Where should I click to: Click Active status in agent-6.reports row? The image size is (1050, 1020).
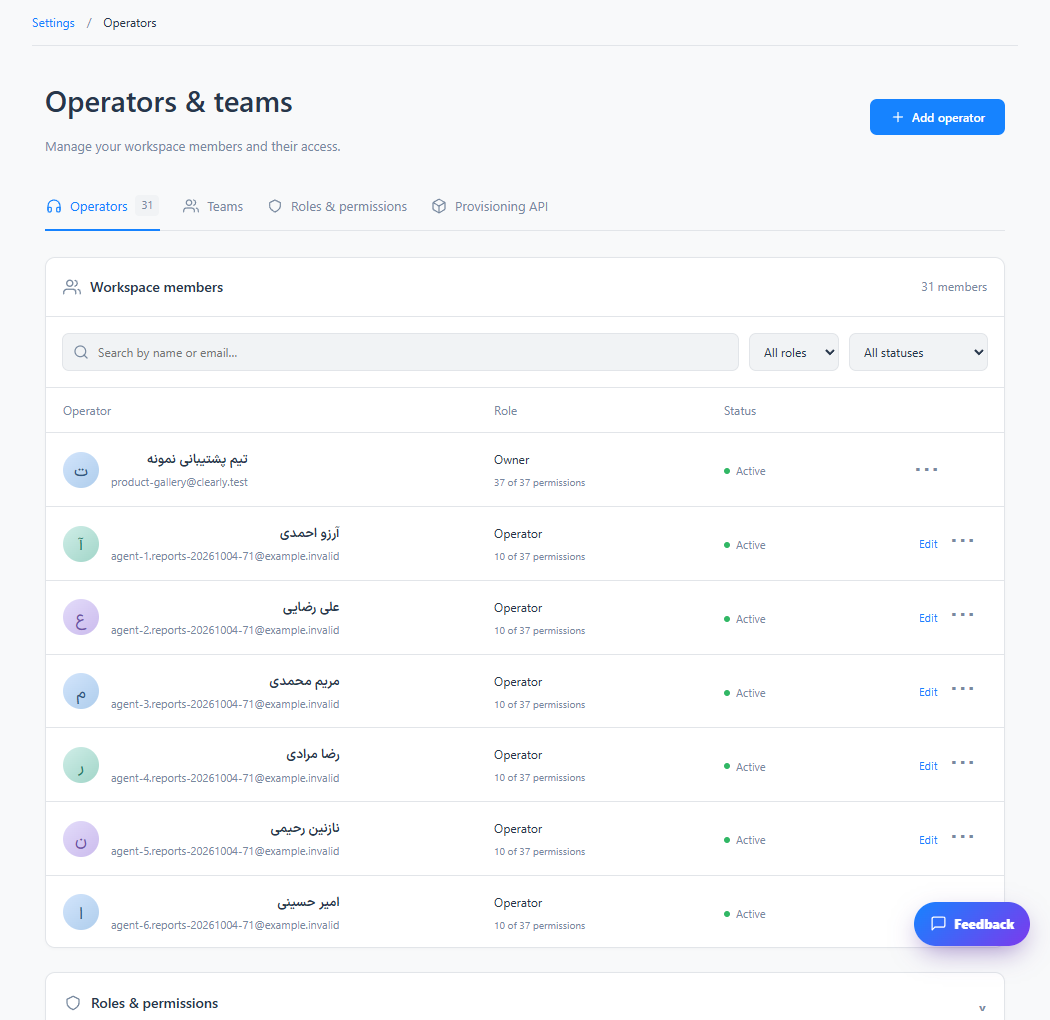click(x=745, y=914)
